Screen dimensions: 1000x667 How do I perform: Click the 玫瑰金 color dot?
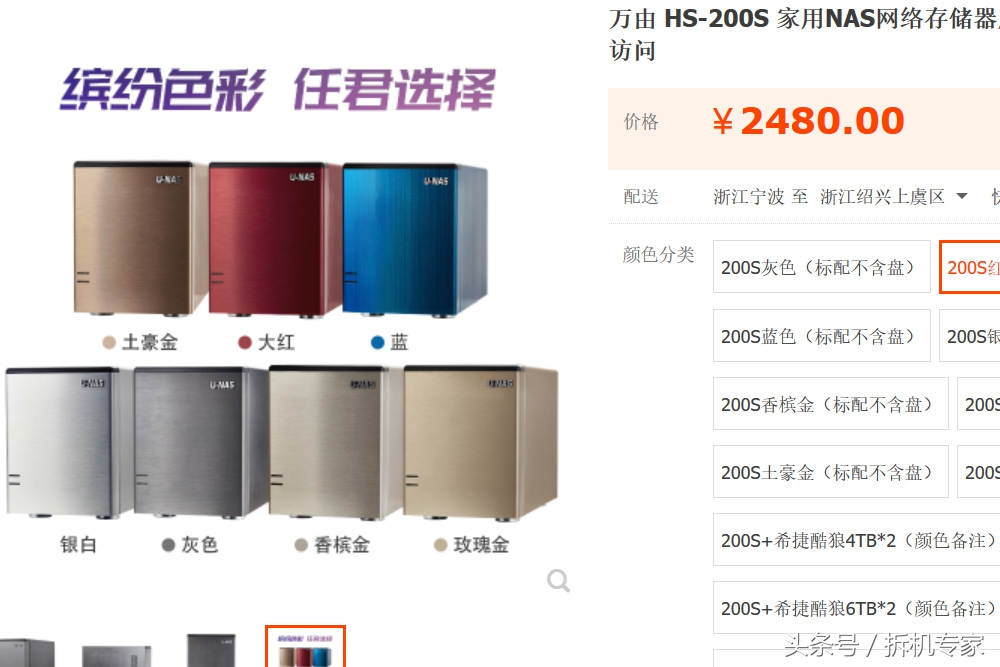(x=440, y=545)
